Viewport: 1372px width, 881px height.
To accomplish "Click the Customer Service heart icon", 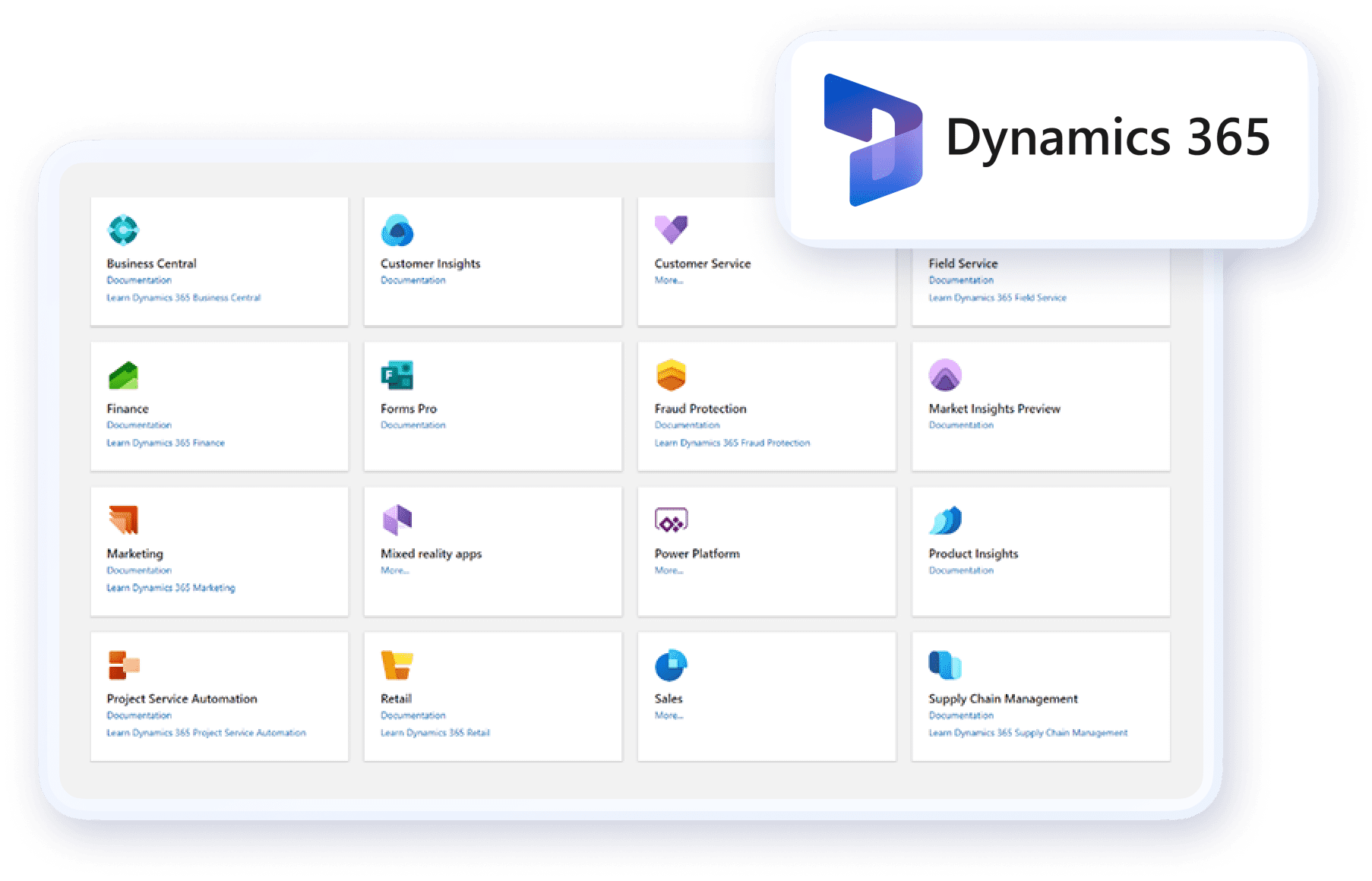I will pos(671,229).
